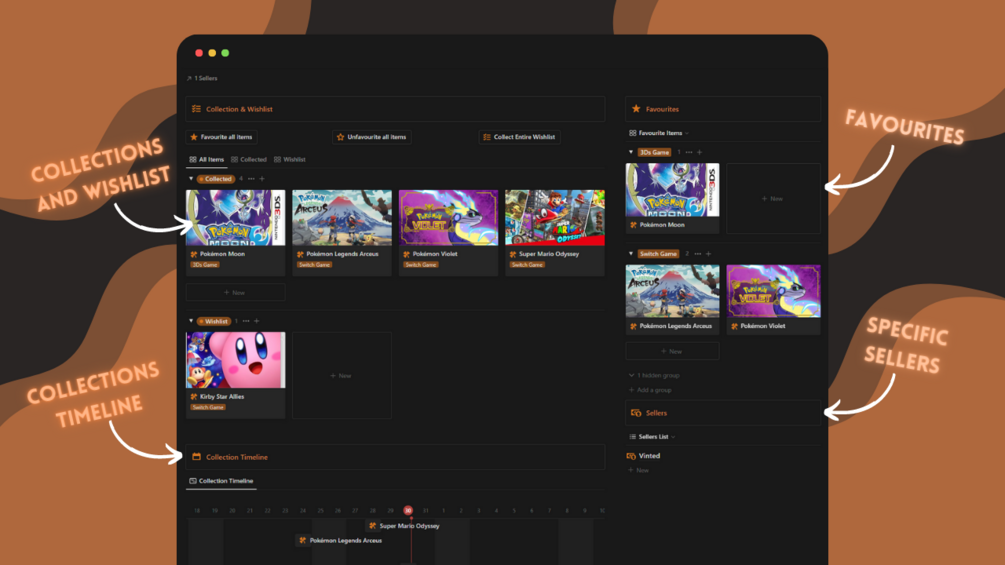The width and height of the screenshot is (1005, 565).
Task: Open Pokémon Legends Arceus cover in Favourites
Action: click(672, 291)
